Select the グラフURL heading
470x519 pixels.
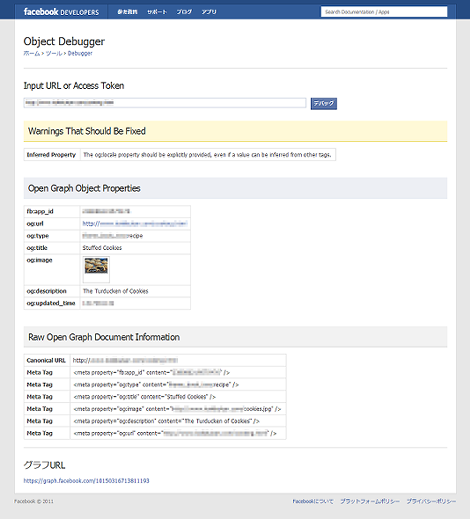click(44, 465)
